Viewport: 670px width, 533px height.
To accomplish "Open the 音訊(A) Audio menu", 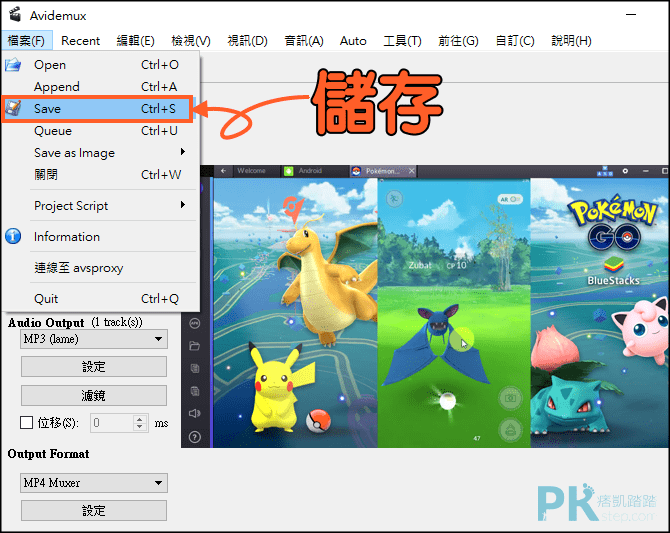I will pos(304,41).
